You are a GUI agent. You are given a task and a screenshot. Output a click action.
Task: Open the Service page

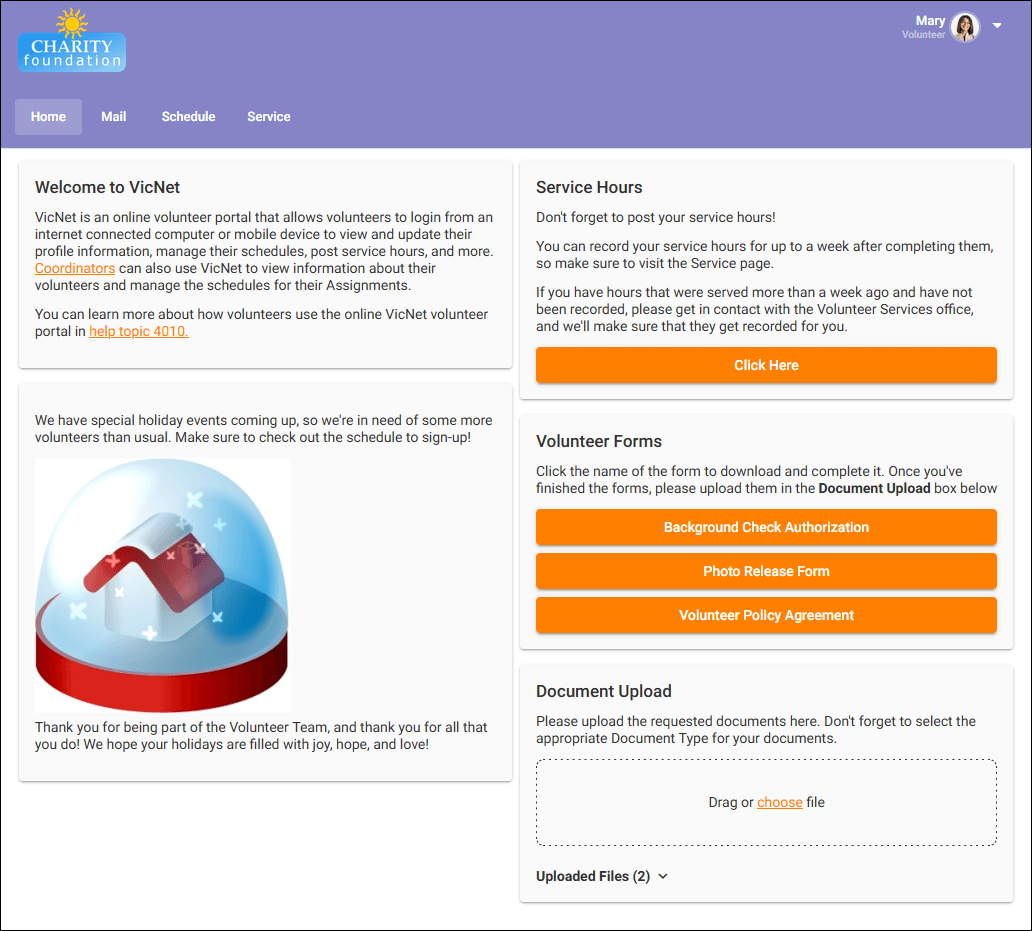point(268,117)
